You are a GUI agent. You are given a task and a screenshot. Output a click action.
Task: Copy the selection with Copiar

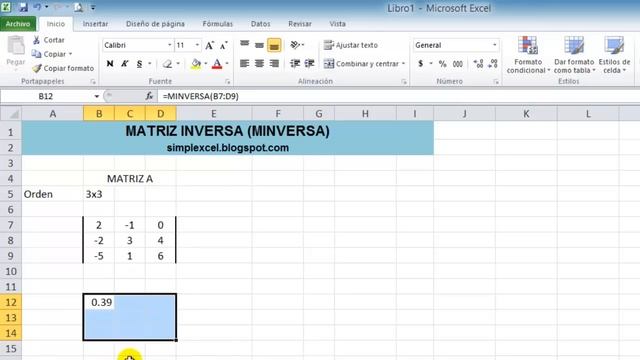49,54
